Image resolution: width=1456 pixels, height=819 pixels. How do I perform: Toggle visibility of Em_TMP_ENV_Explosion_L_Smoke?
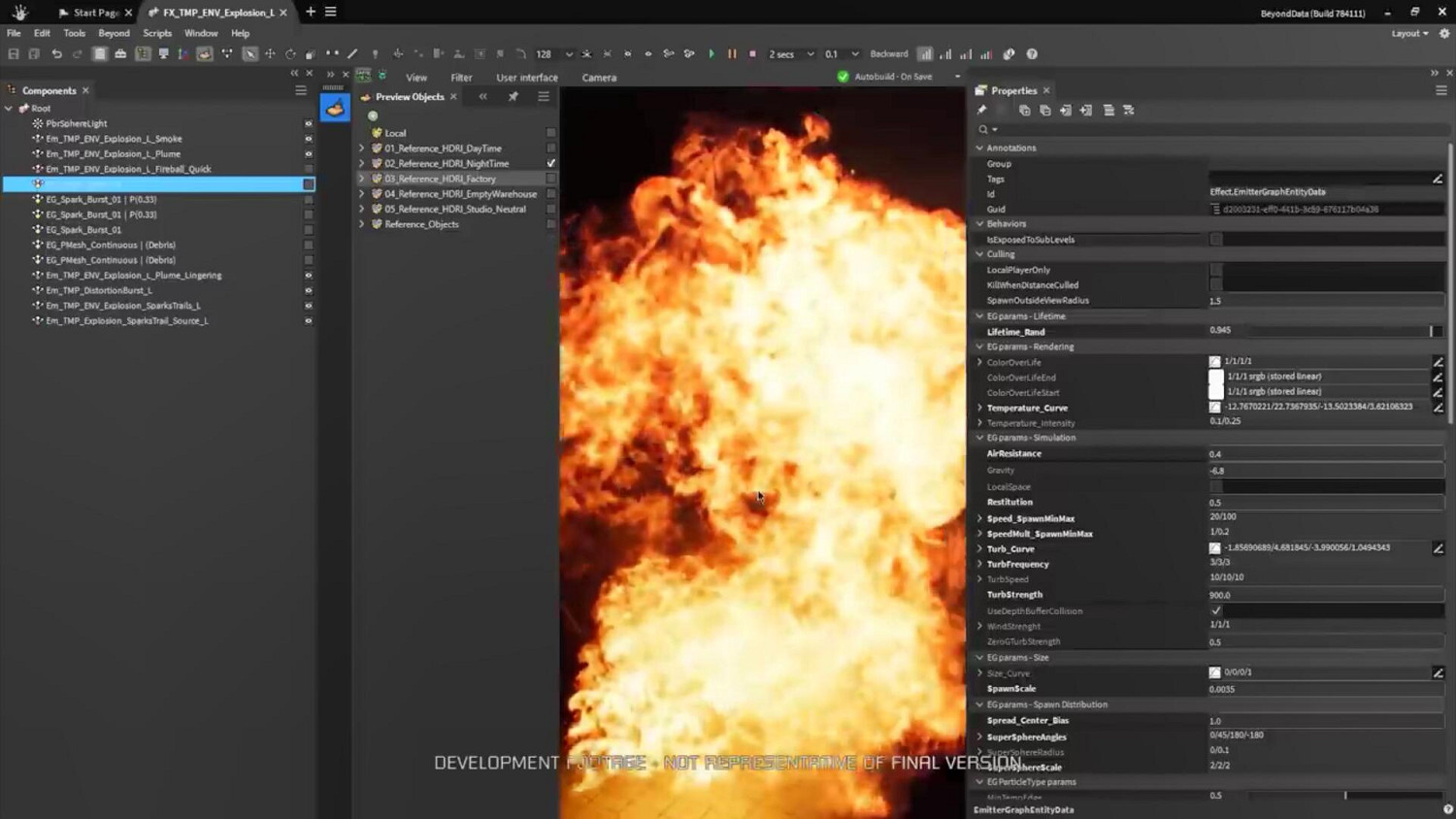click(309, 139)
